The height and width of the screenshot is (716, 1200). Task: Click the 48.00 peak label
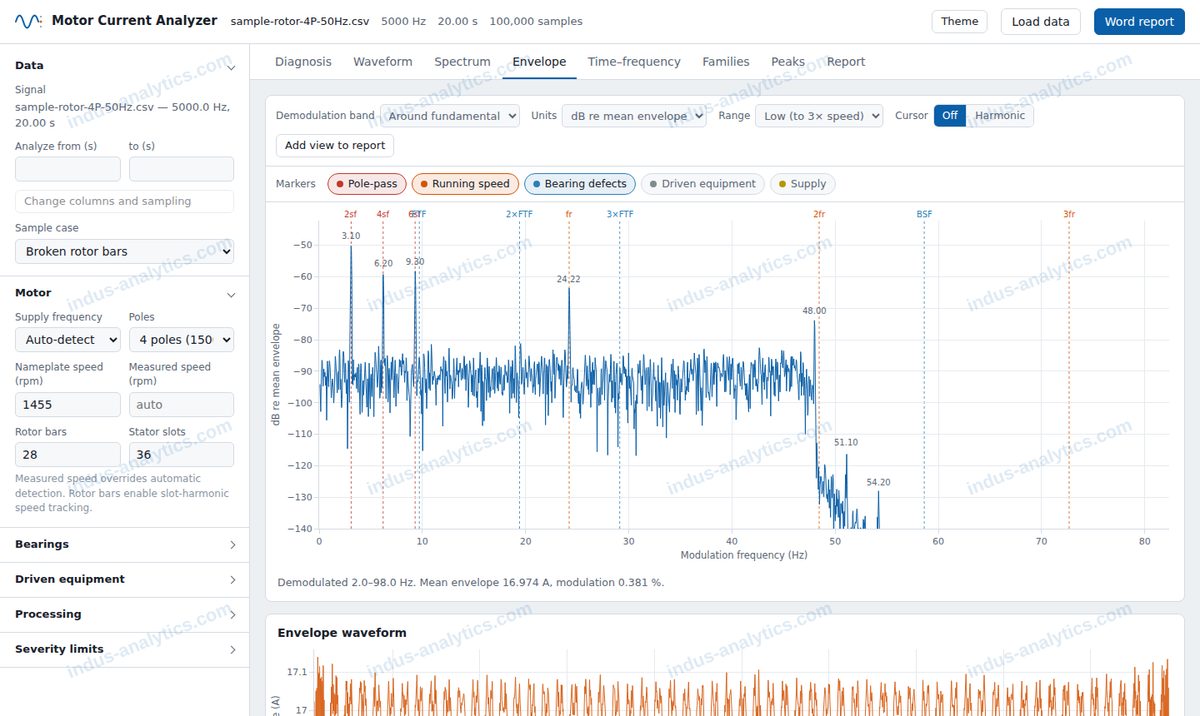tap(815, 311)
